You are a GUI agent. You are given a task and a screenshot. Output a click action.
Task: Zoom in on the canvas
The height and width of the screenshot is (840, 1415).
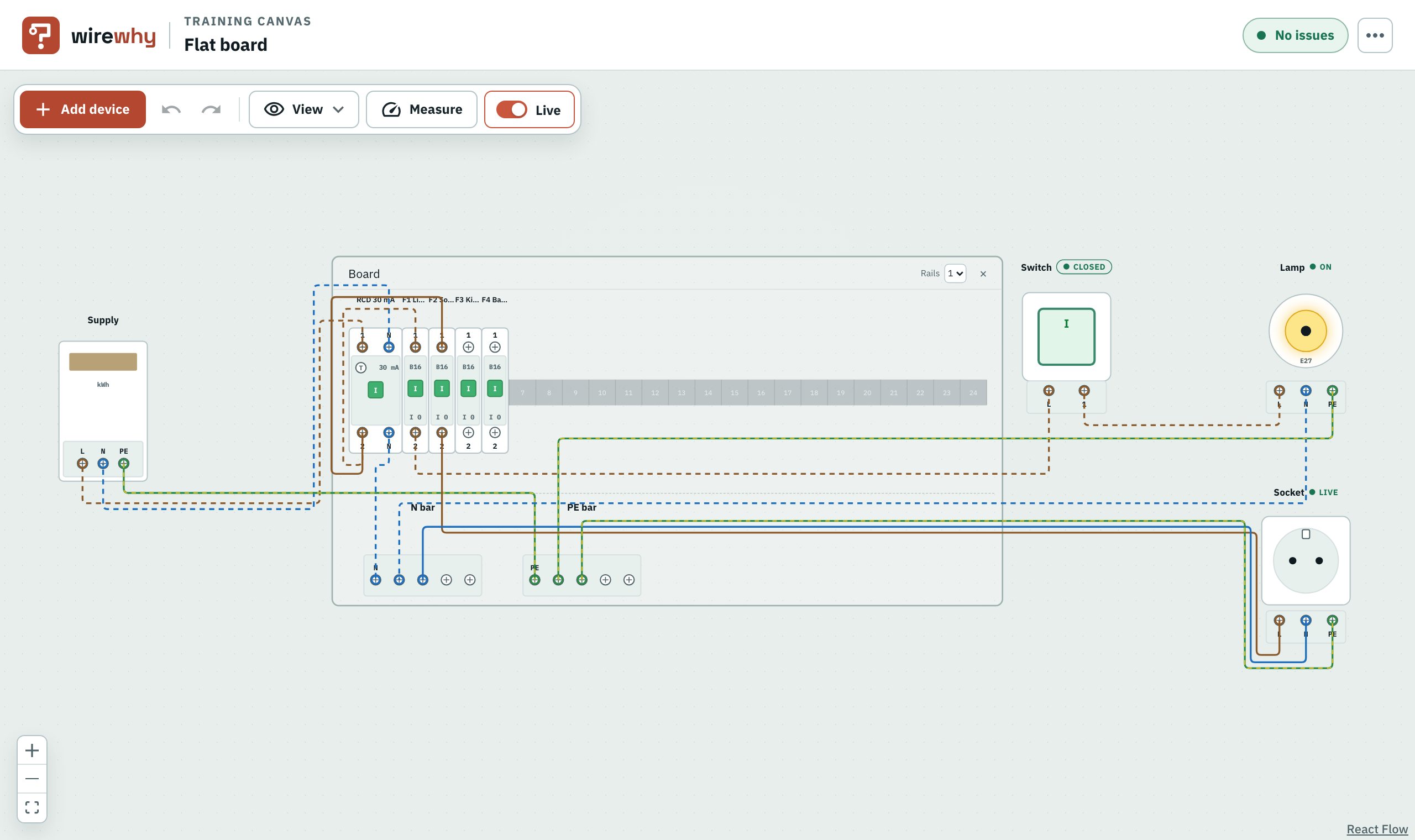tap(32, 750)
